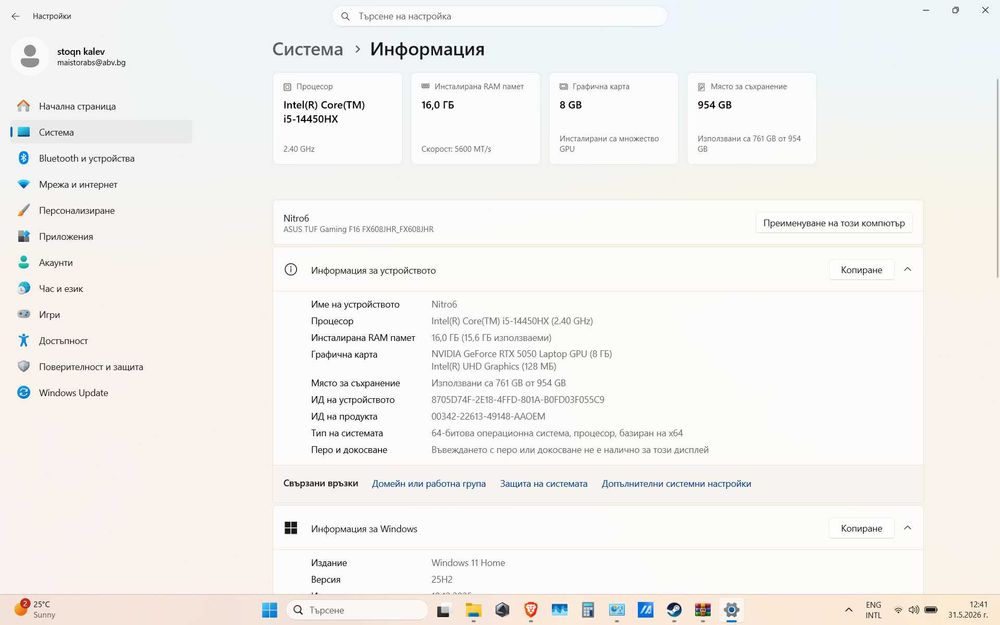Open the Графична карта card

[614, 118]
